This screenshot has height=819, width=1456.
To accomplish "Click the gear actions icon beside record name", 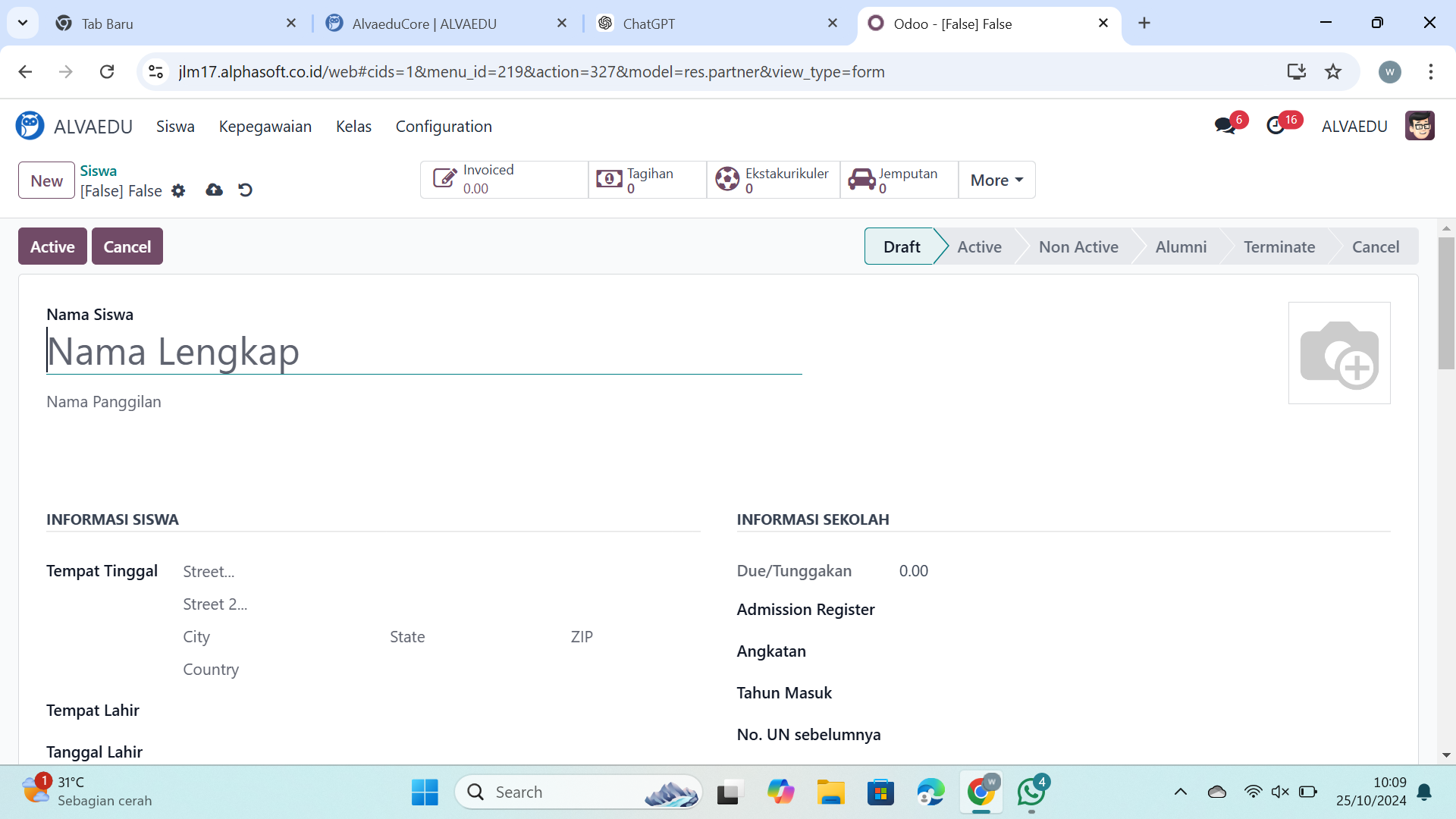I will click(x=178, y=191).
